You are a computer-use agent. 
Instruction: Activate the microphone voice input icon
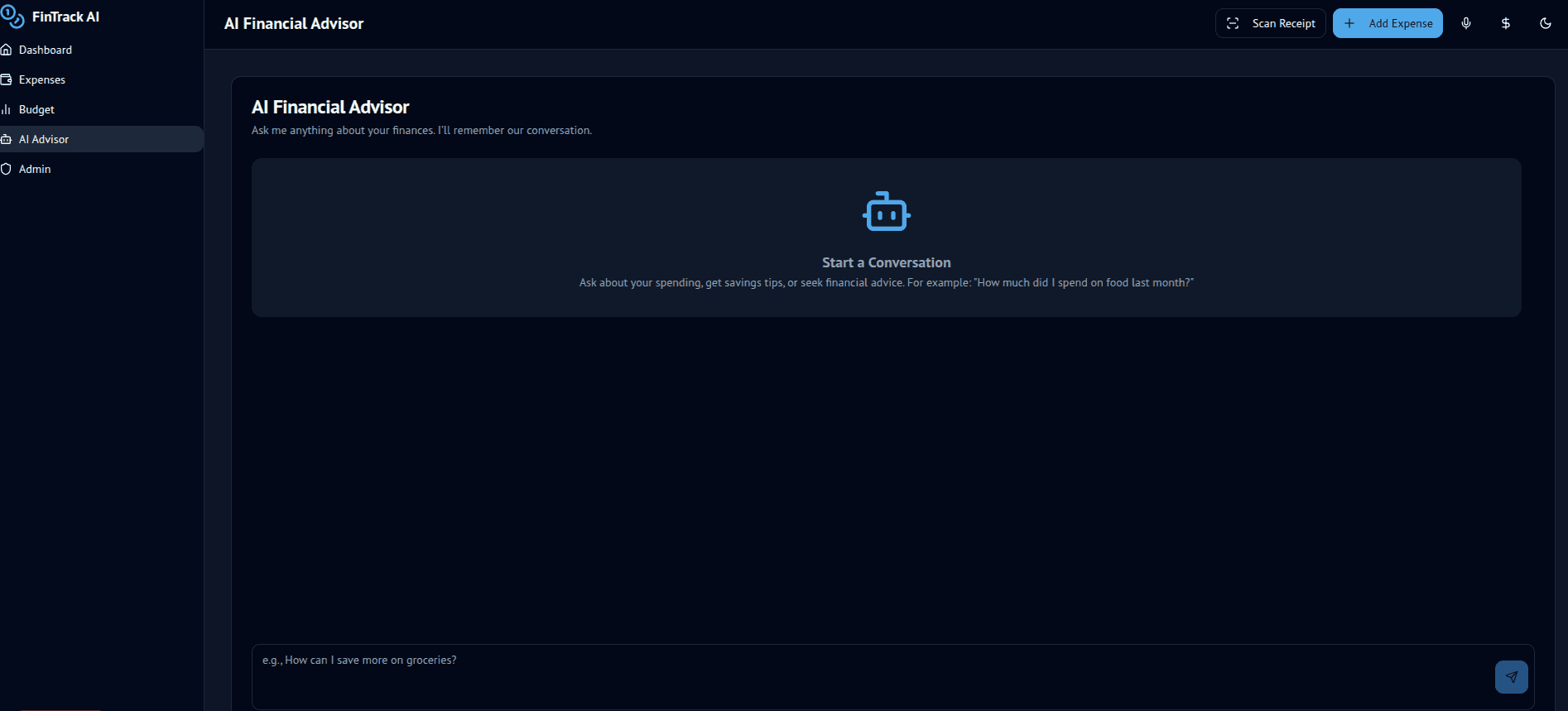pos(1466,23)
